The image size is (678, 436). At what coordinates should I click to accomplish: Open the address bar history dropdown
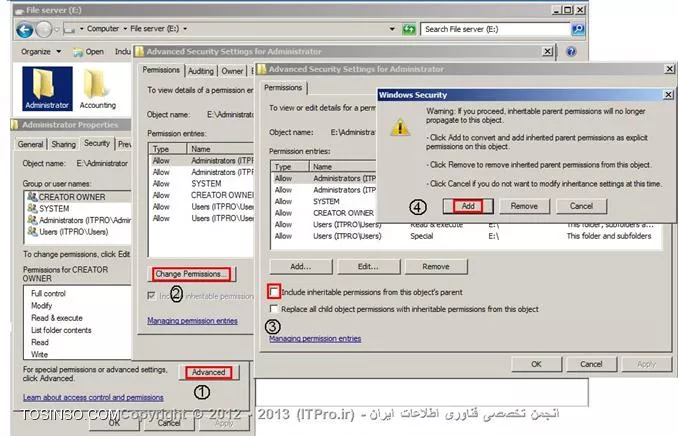pos(392,29)
